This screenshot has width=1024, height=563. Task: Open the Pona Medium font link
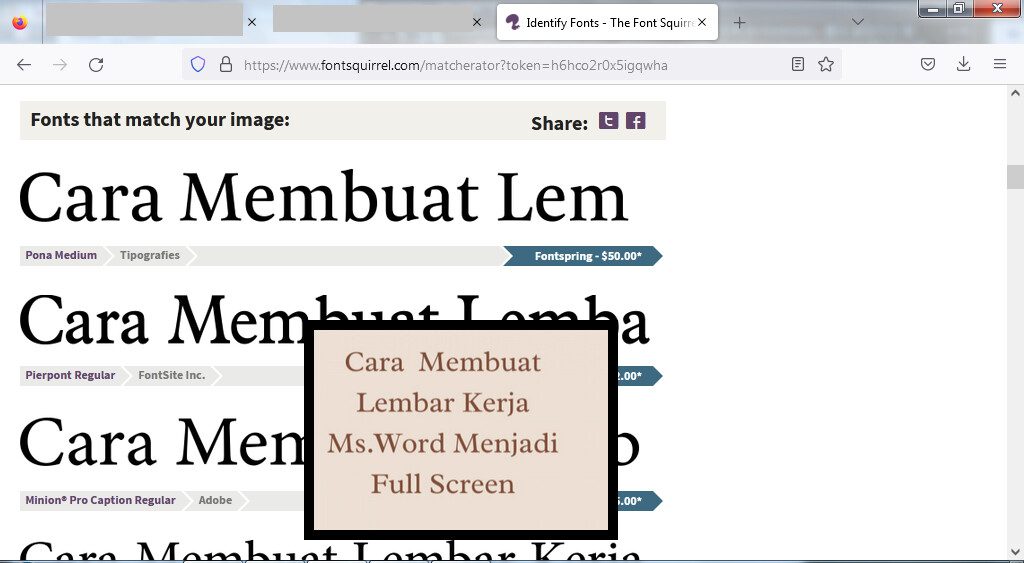tap(61, 255)
